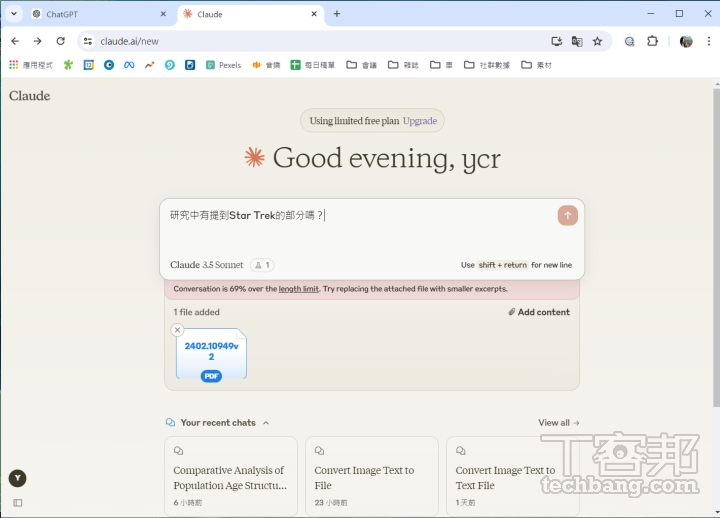Remove the attached PDF file
Image resolution: width=720 pixels, height=518 pixels.
click(x=177, y=330)
